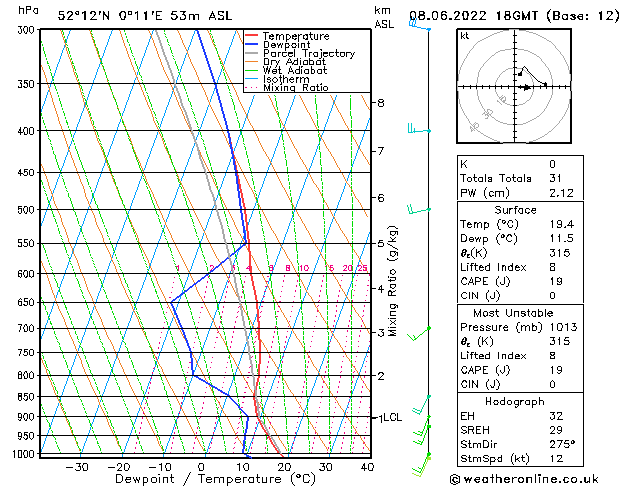Click the 400 hPa wind barb
629x486 pixels.
(419, 129)
